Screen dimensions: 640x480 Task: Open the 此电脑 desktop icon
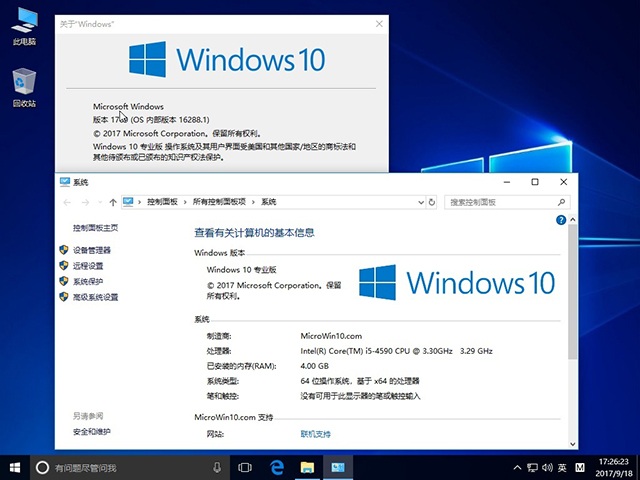pyautogui.click(x=24, y=25)
